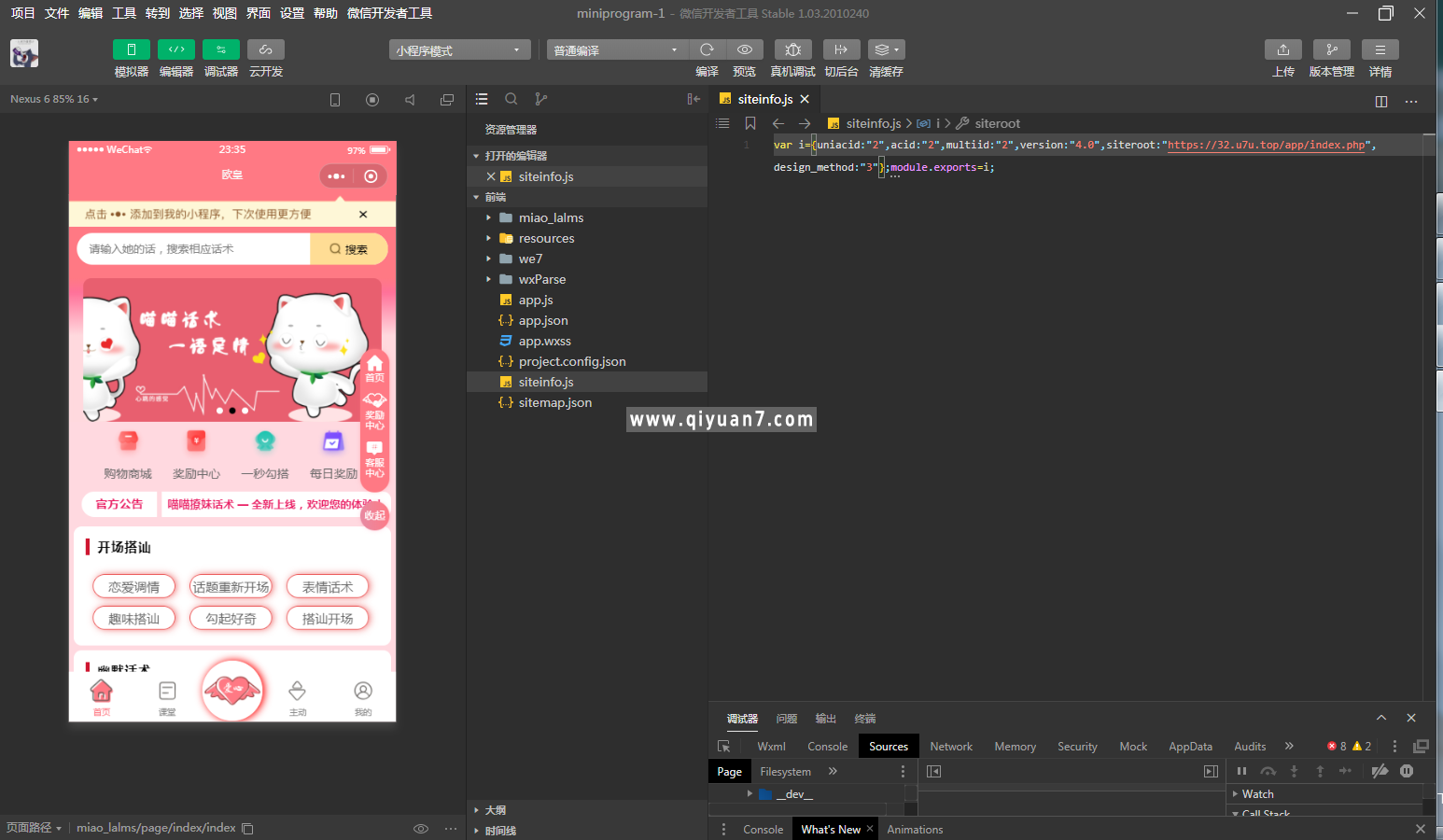Open app.json file in file tree
The image size is (1443, 840).
[543, 320]
